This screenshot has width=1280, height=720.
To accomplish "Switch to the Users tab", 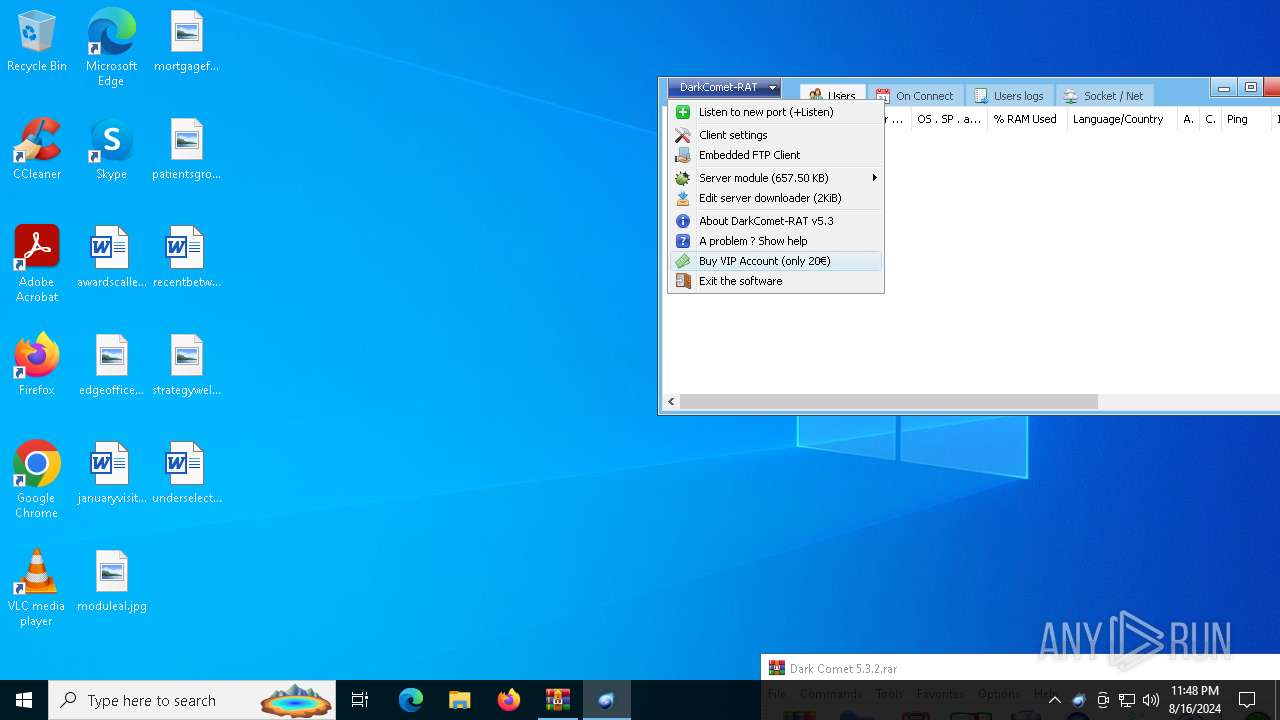I will tap(833, 96).
